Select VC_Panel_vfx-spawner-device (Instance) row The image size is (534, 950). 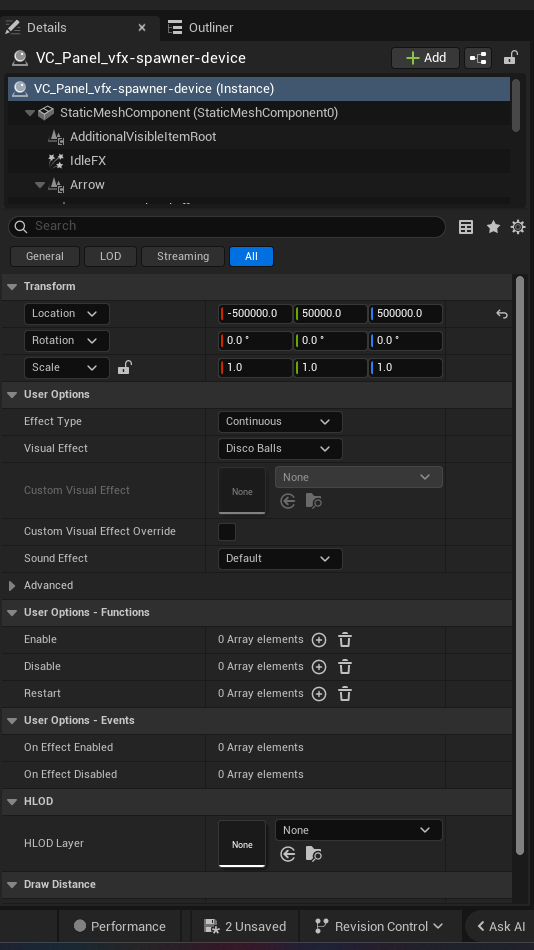pos(259,88)
